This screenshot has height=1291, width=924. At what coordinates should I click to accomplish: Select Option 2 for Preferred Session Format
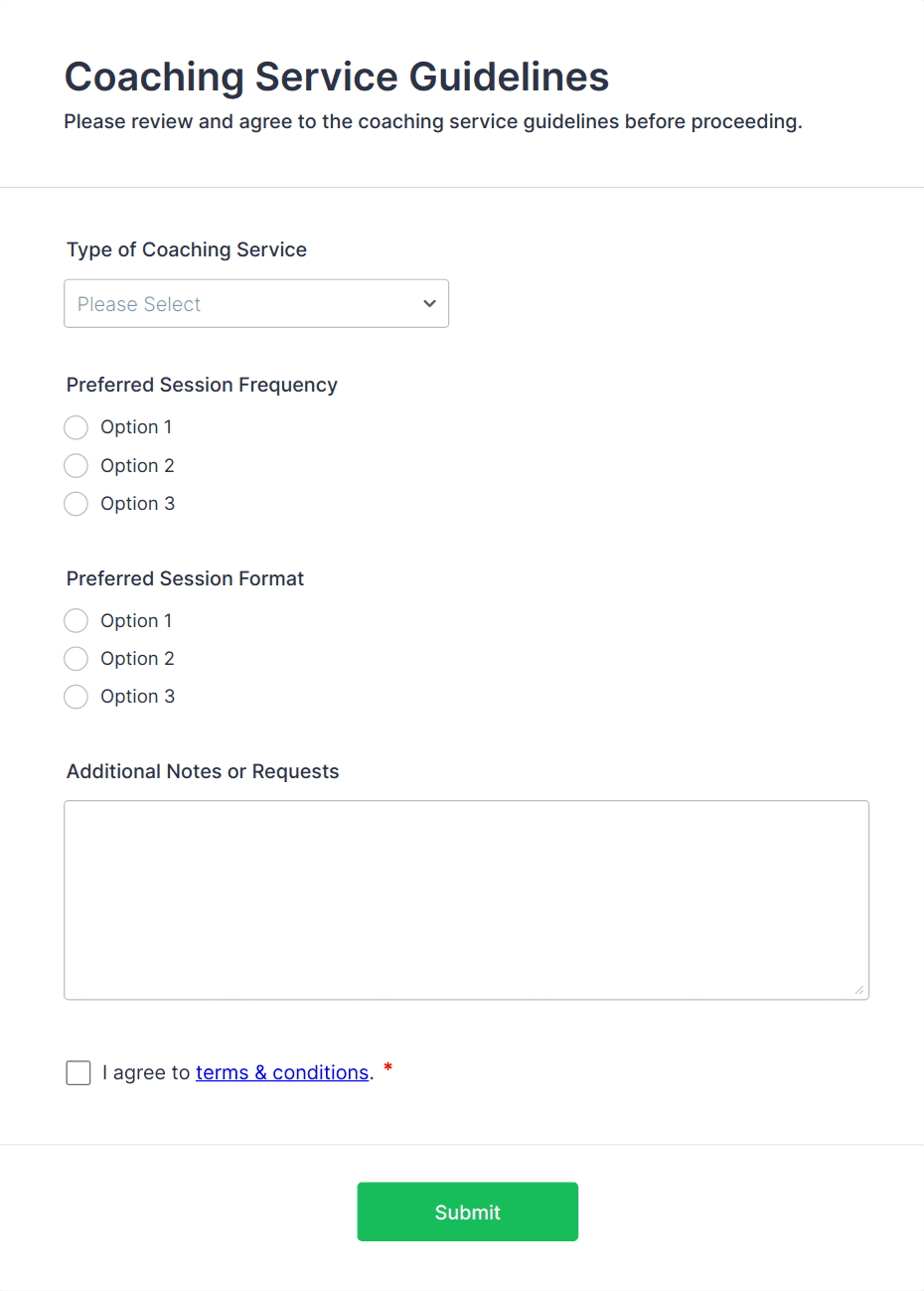(76, 658)
